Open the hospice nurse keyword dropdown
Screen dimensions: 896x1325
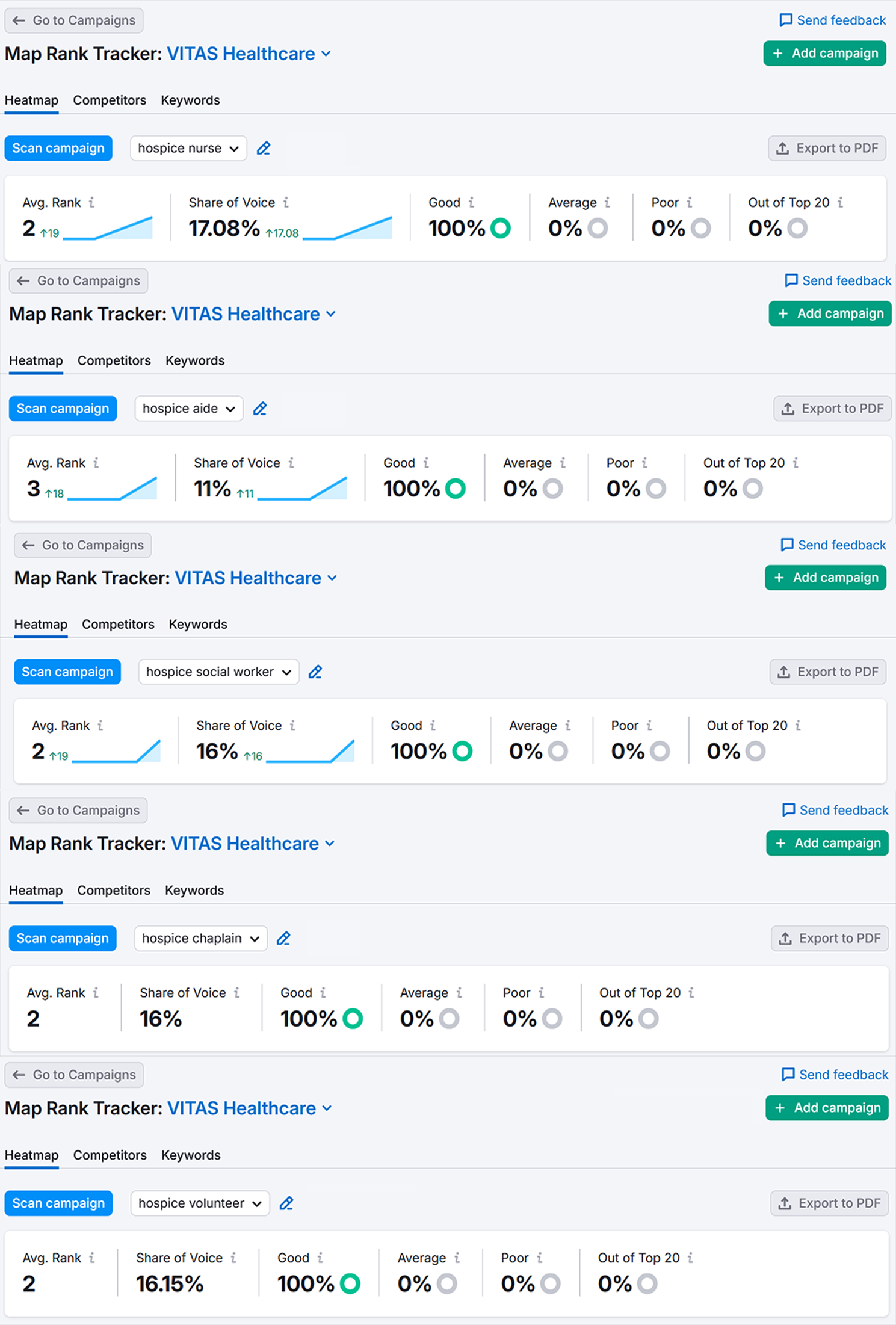pos(188,149)
